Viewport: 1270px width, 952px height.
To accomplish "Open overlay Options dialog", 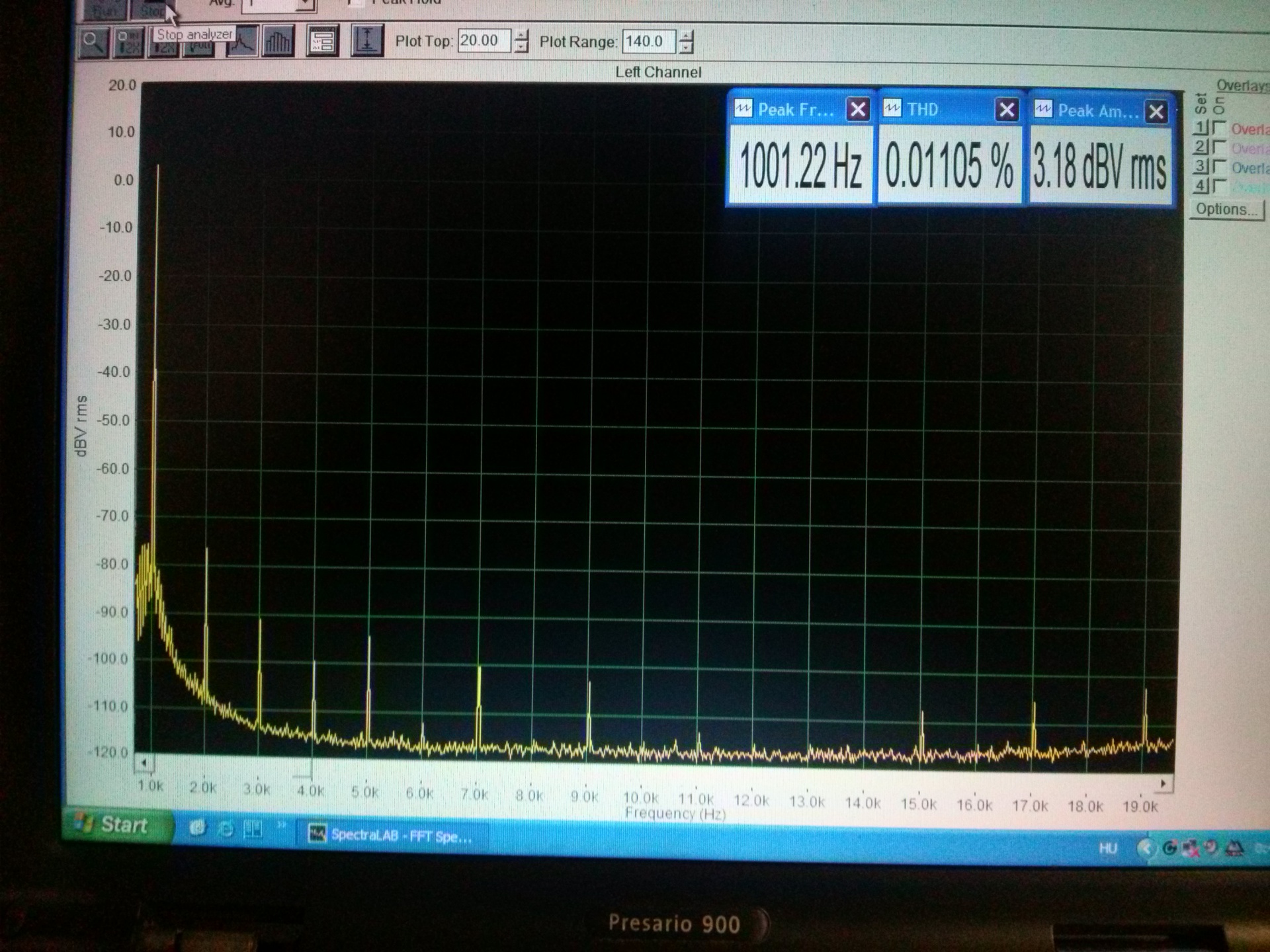I will tap(1226, 210).
